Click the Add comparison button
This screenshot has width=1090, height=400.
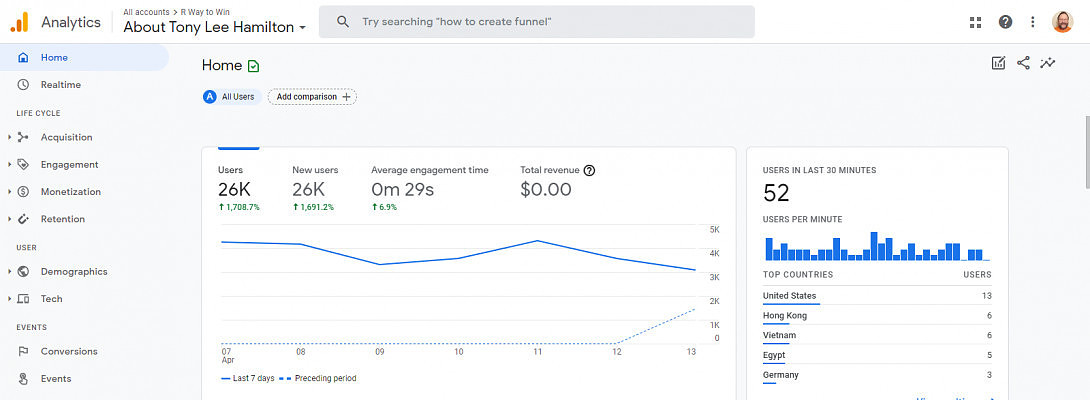312,97
